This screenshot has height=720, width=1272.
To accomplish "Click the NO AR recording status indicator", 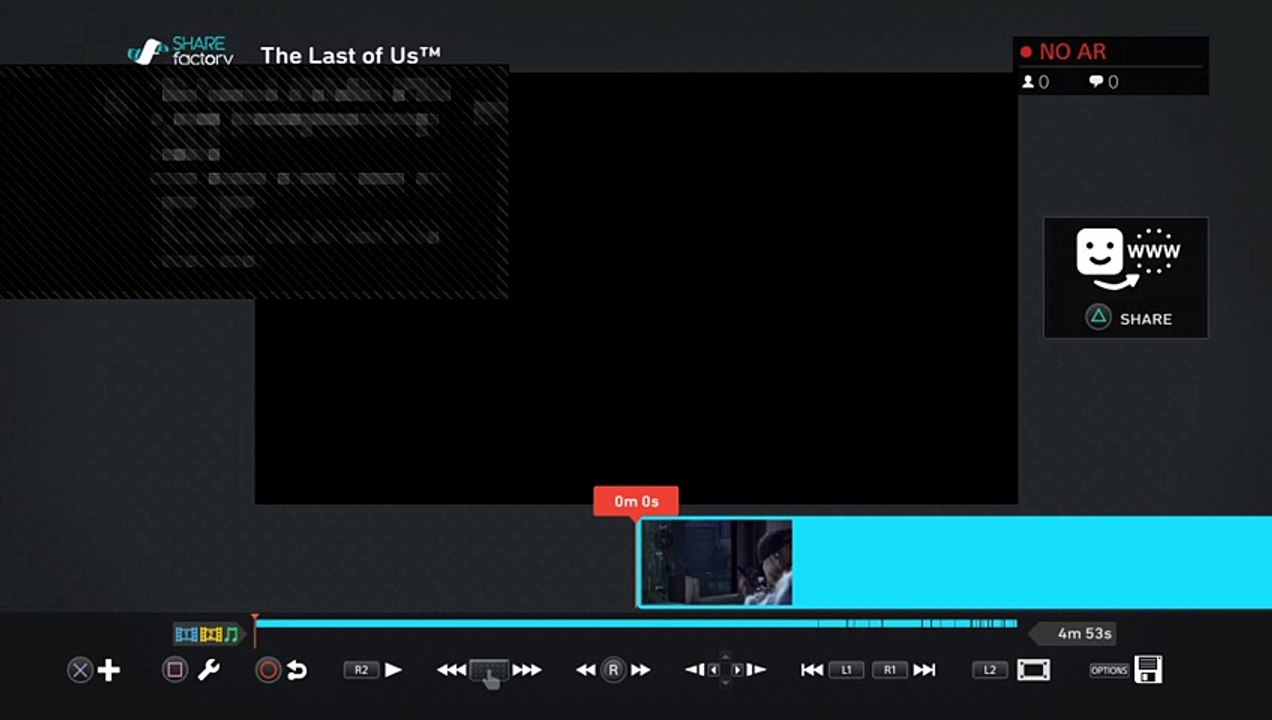I will (x=1063, y=52).
